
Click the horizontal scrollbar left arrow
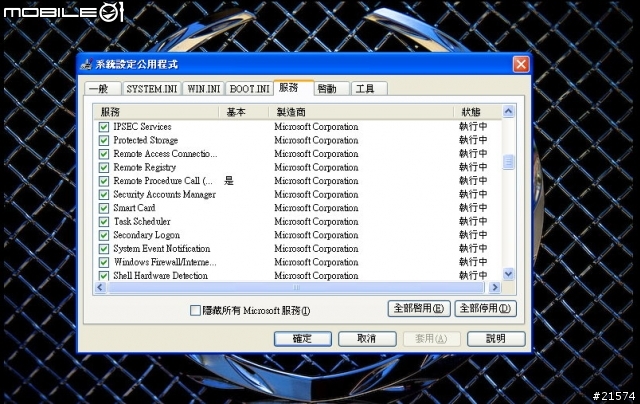[x=100, y=287]
